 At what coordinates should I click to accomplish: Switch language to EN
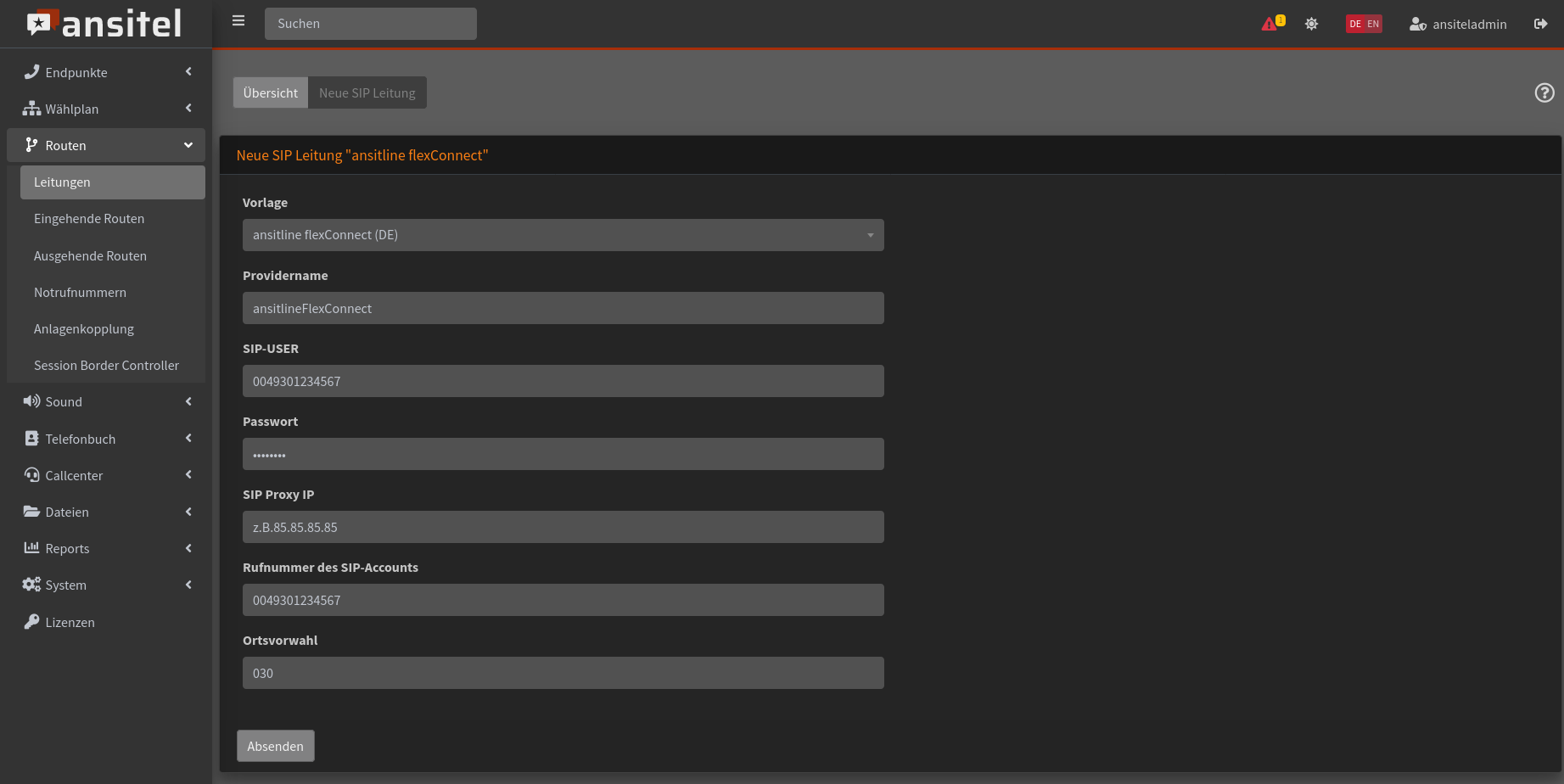1373,24
